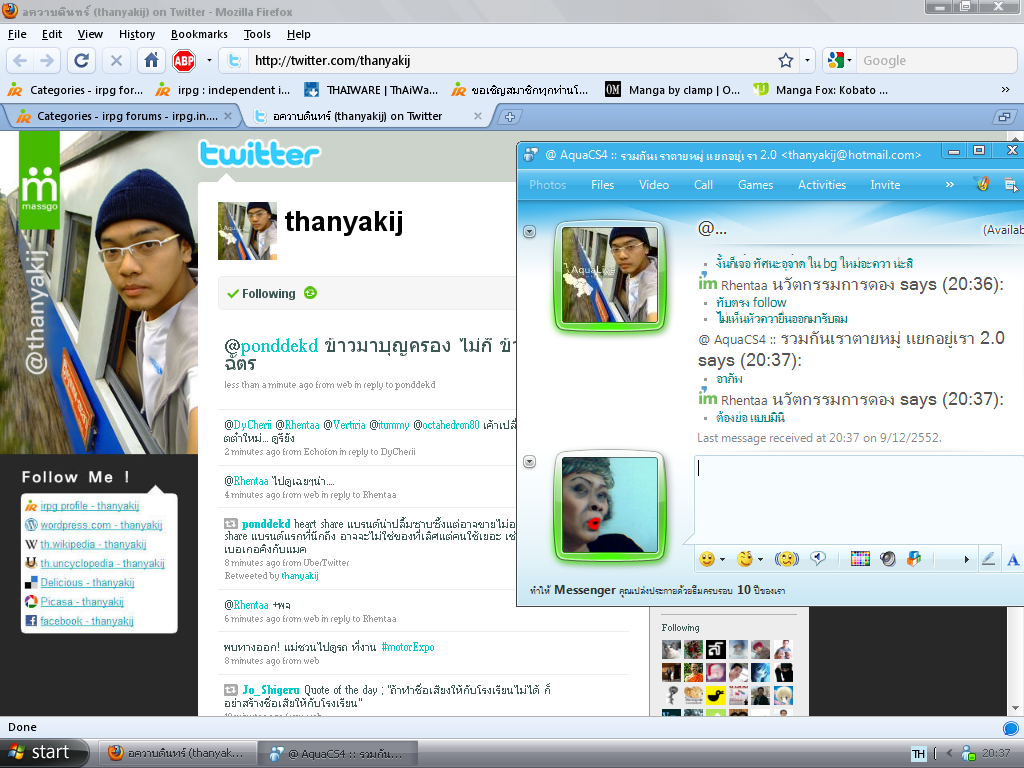Send a nudge in Messenger
Image resolution: width=1024 pixels, height=768 pixels.
pyautogui.click(x=787, y=559)
